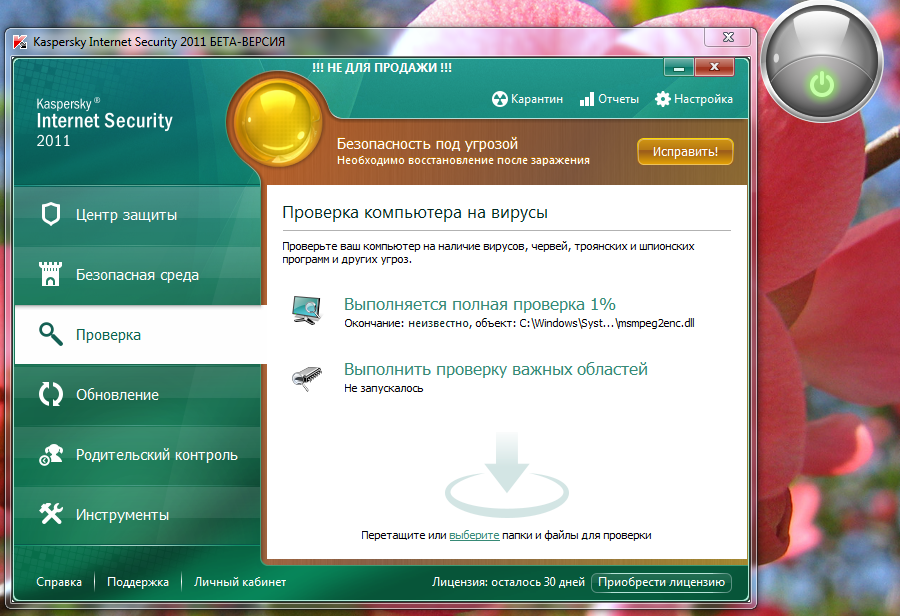Click Приобрести лицензию button
The width and height of the screenshot is (900, 616).
tap(661, 582)
